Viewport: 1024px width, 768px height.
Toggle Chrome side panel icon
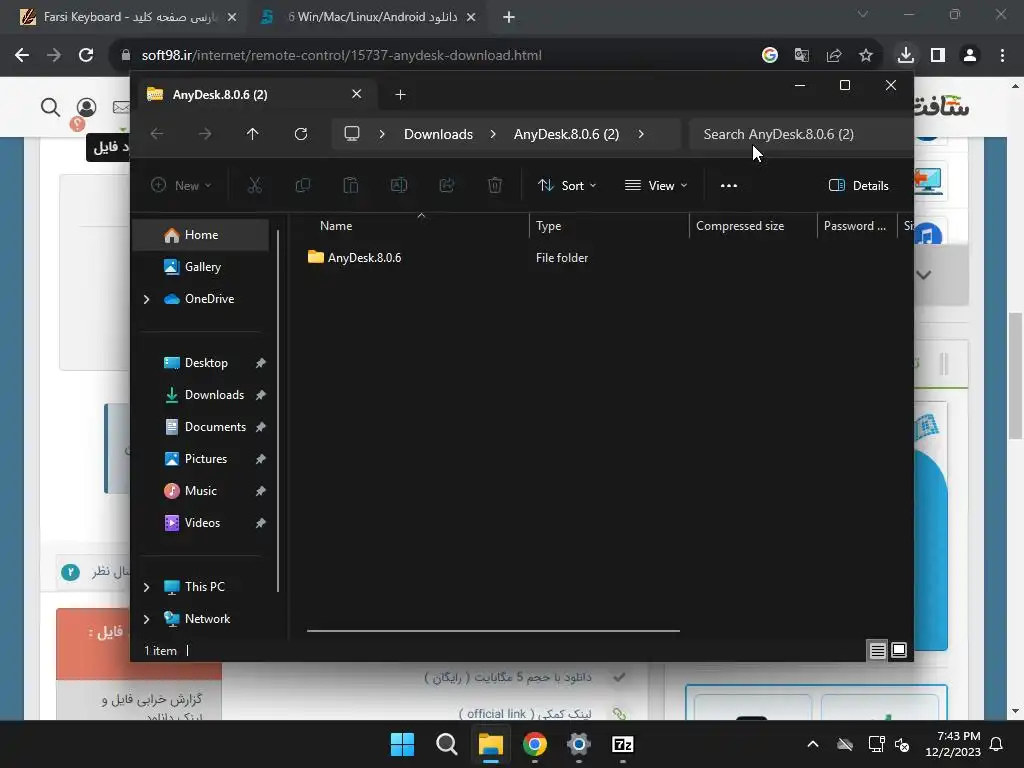click(x=938, y=55)
